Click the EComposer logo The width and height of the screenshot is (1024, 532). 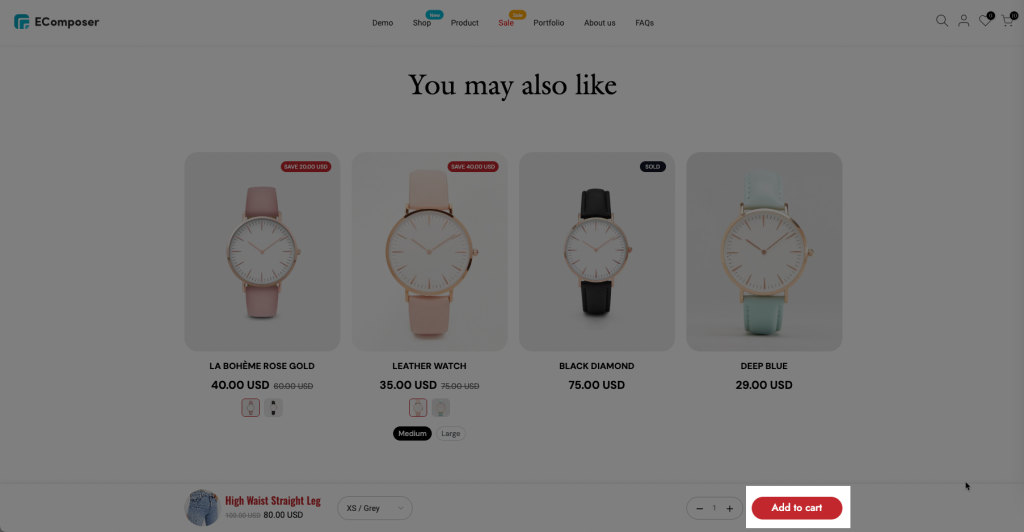click(x=56, y=22)
